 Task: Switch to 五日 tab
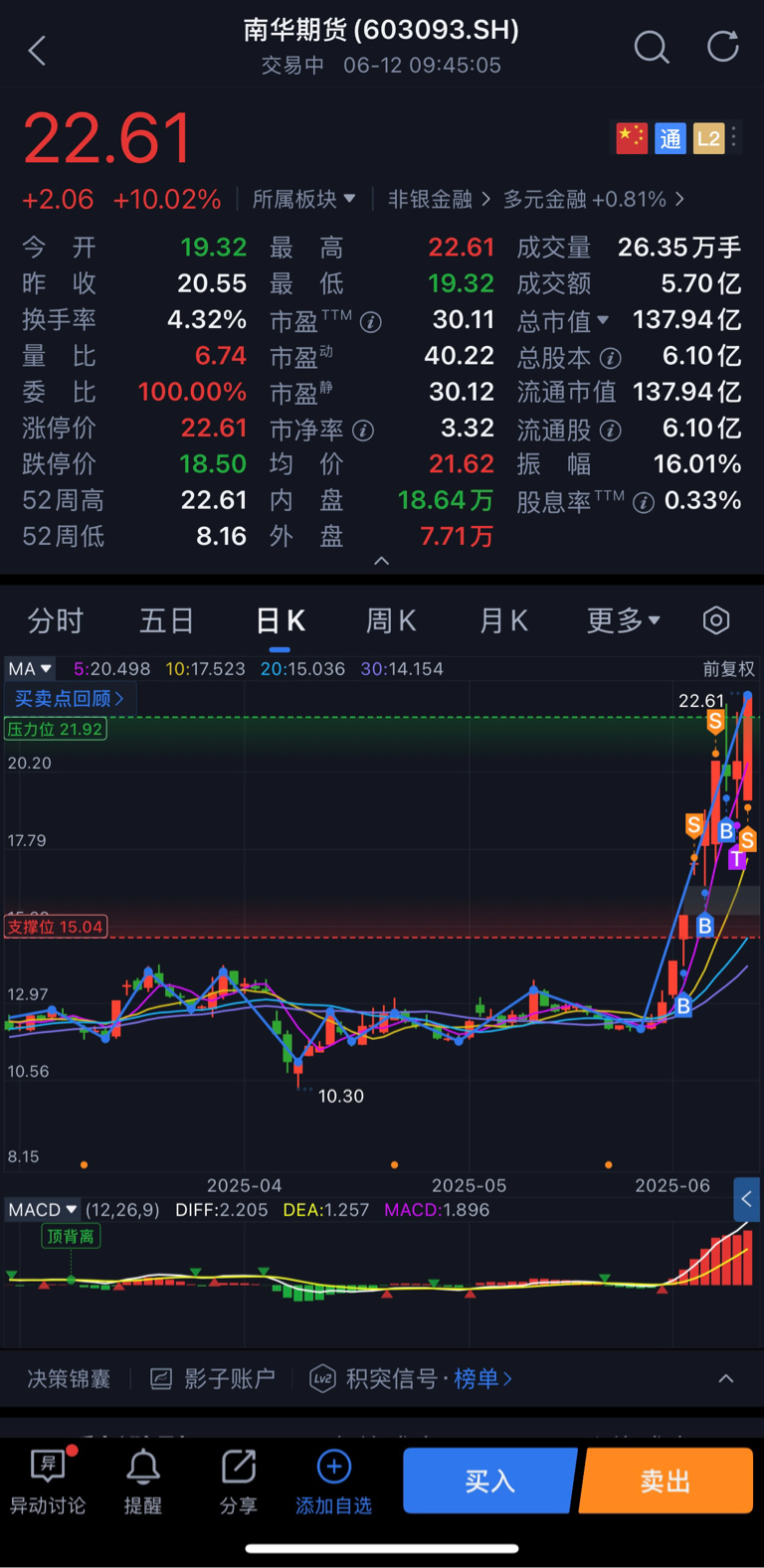[166, 620]
